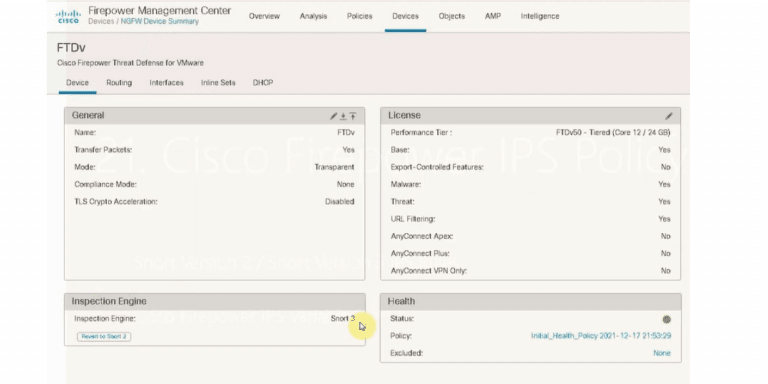Open the Overview menu
The width and height of the screenshot is (768, 384).
click(264, 16)
